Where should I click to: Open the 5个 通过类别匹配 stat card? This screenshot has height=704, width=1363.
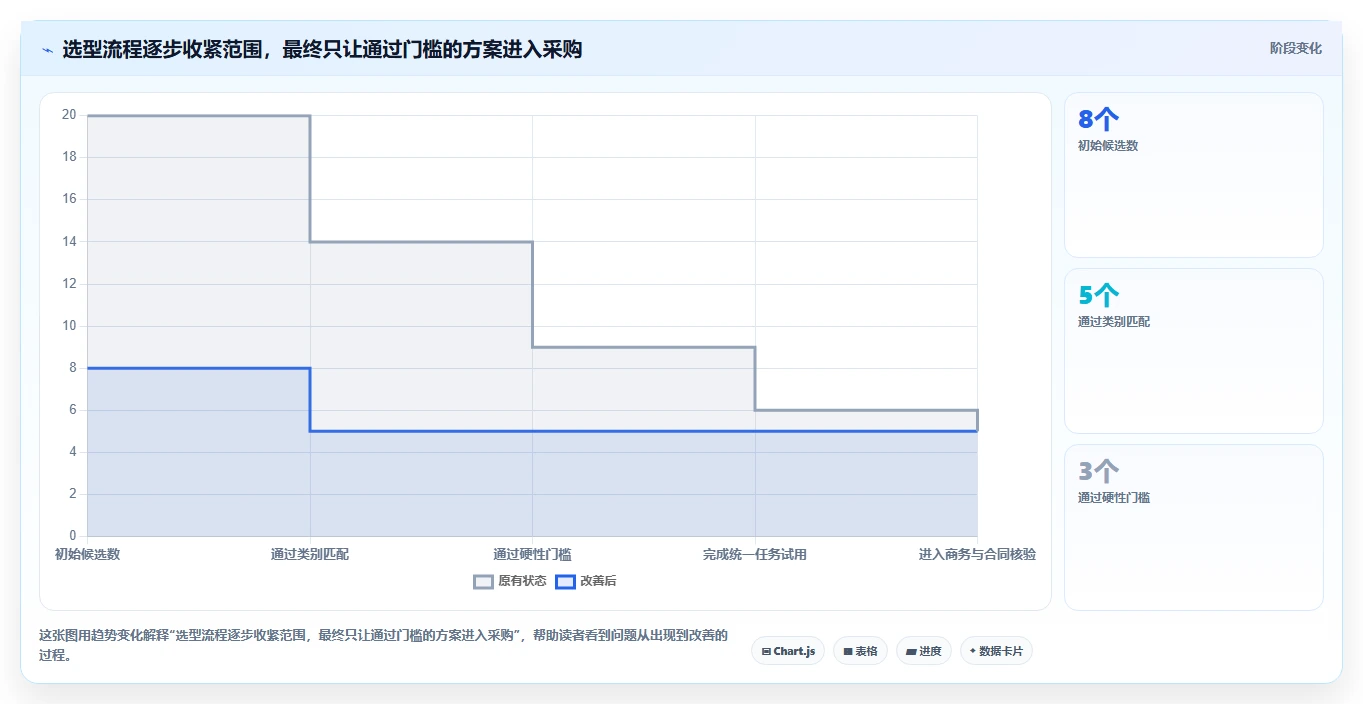[1194, 351]
